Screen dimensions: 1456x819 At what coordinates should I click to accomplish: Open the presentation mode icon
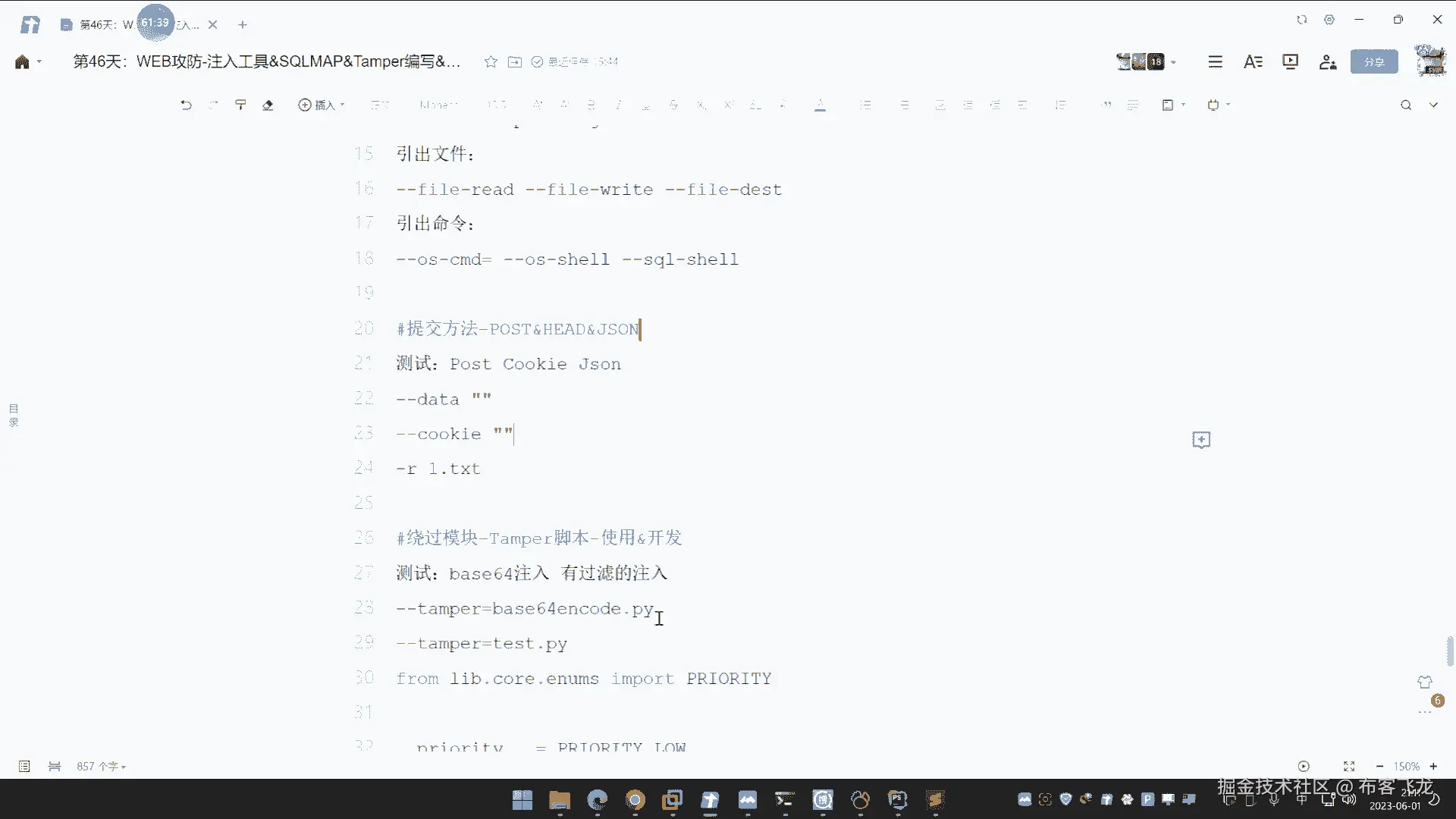coord(1290,61)
